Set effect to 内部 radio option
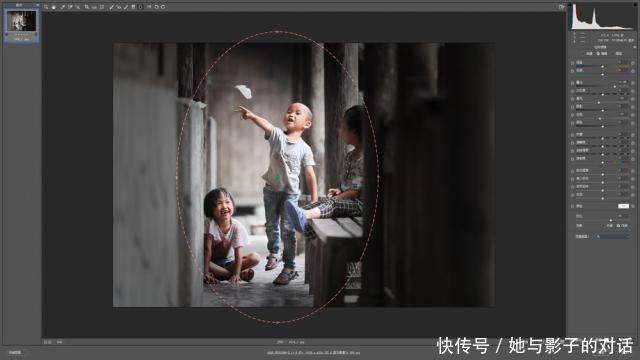Screen dimensions: 640x360 coord(621,225)
